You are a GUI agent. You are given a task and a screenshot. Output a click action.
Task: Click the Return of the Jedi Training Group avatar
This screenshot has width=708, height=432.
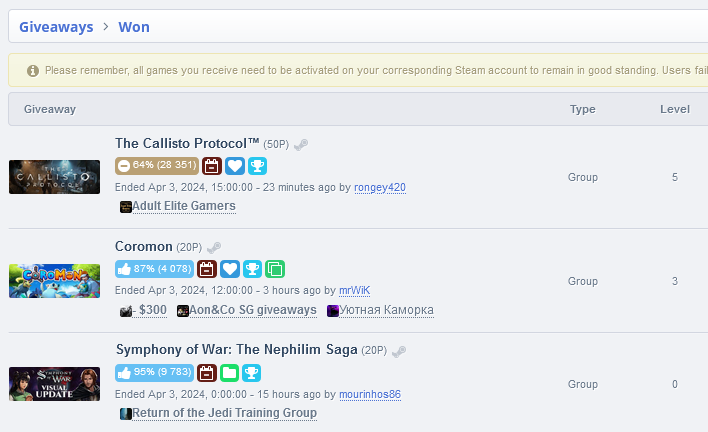[x=126, y=413]
